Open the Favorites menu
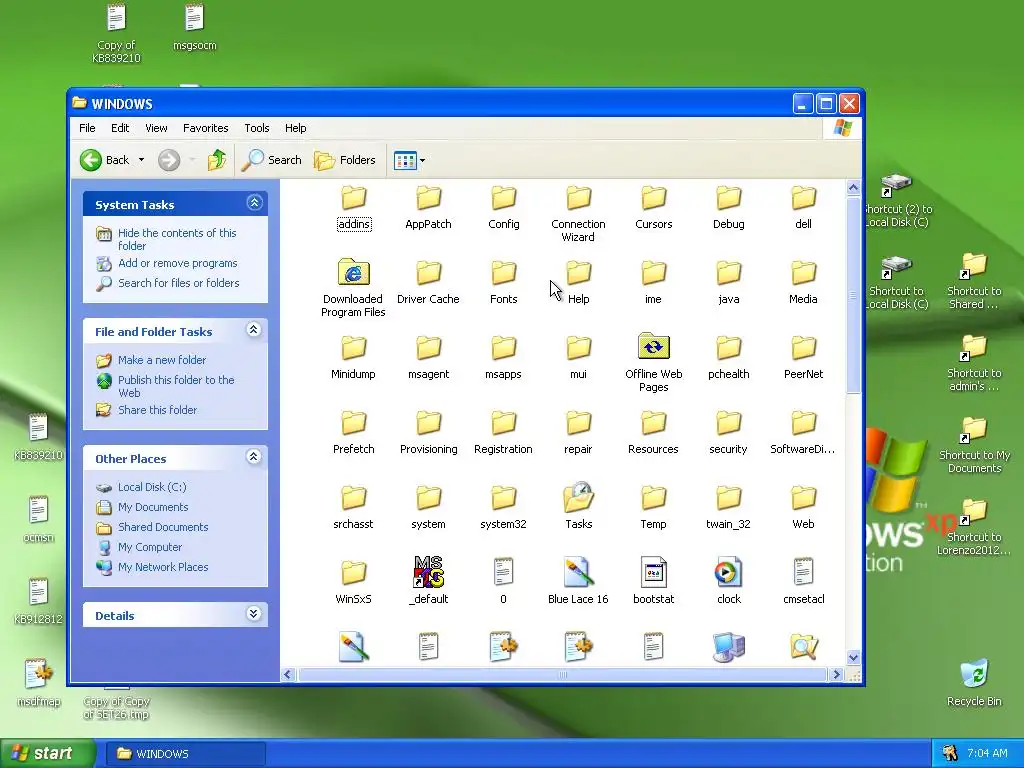 (x=206, y=128)
